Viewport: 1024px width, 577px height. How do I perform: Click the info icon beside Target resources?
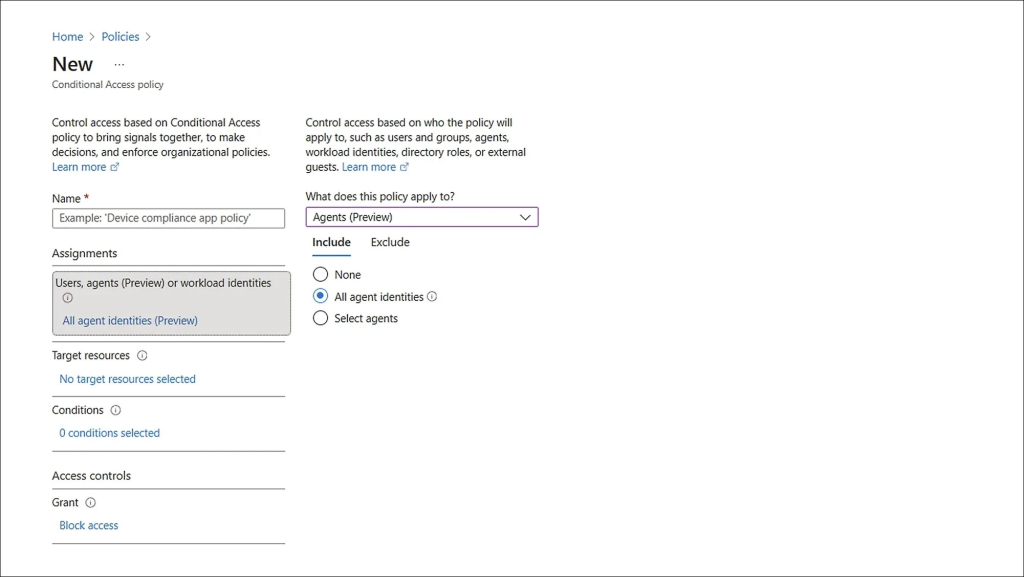point(142,355)
